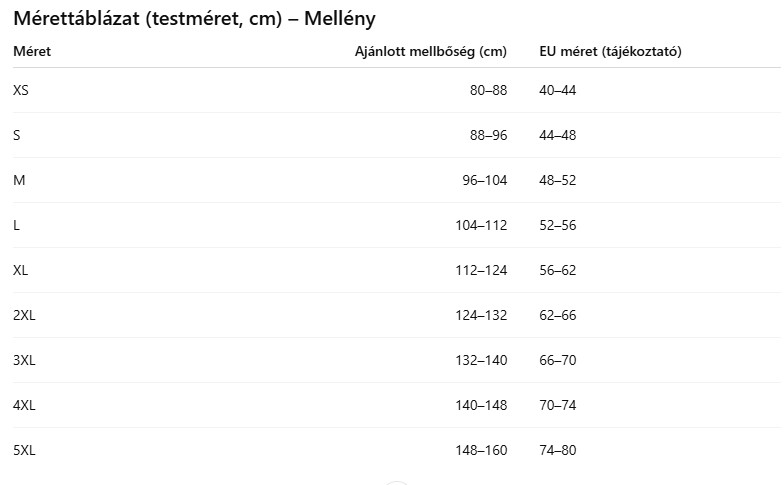This screenshot has height=485, width=784.
Task: Select the S size row label
Action: (17, 135)
